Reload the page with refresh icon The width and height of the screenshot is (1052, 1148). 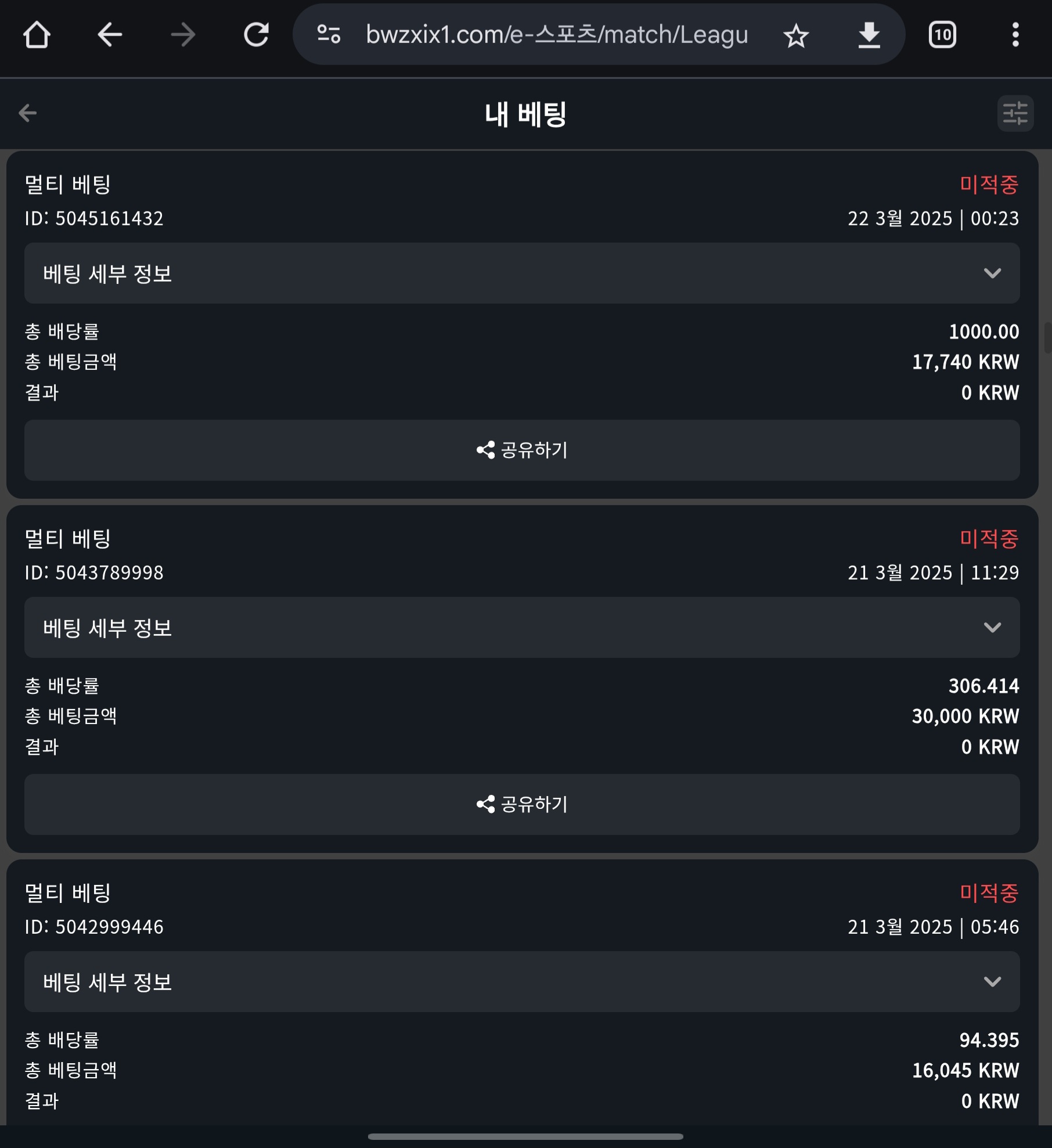(256, 35)
